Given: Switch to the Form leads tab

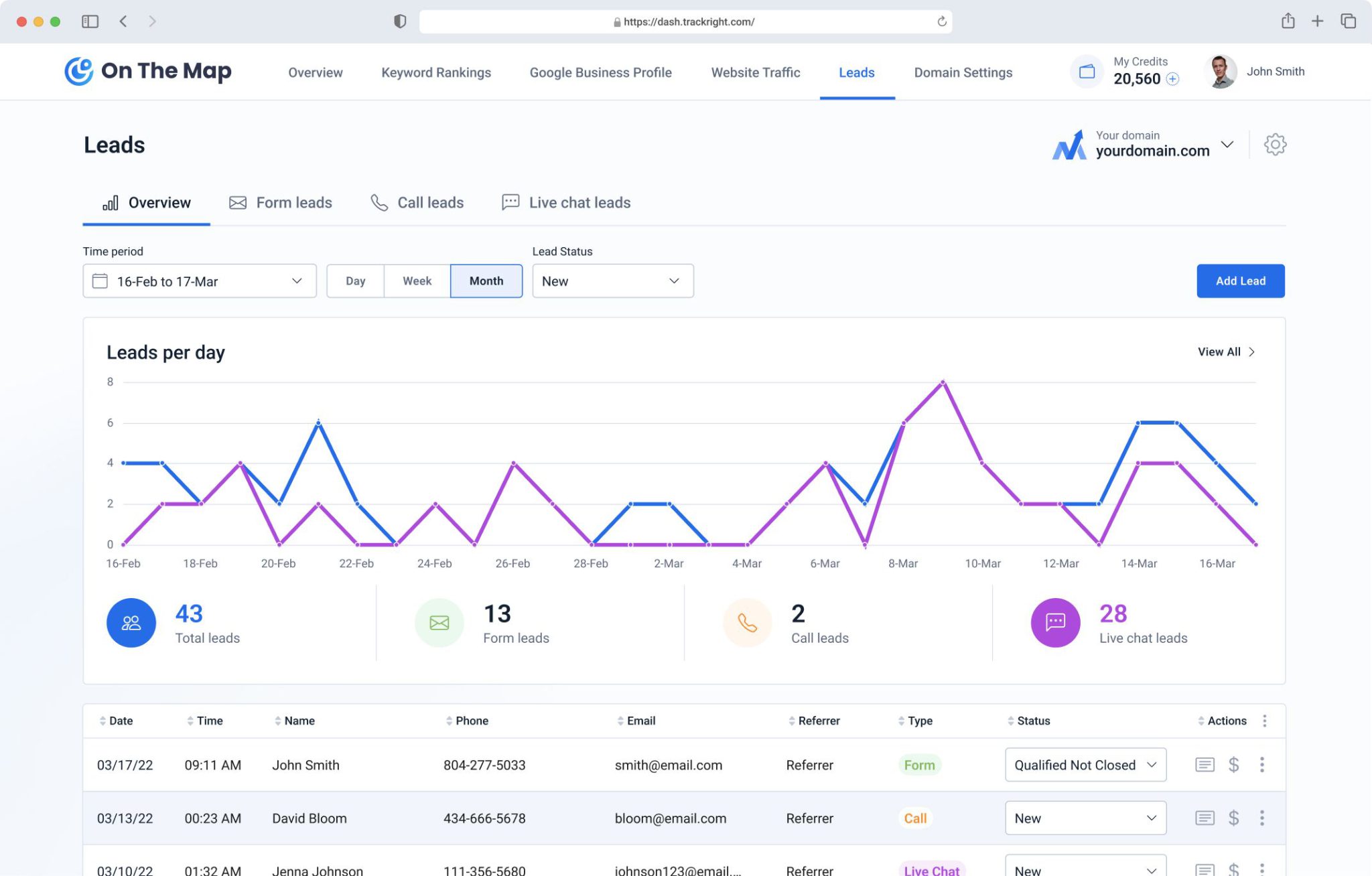Looking at the screenshot, I should 280,202.
